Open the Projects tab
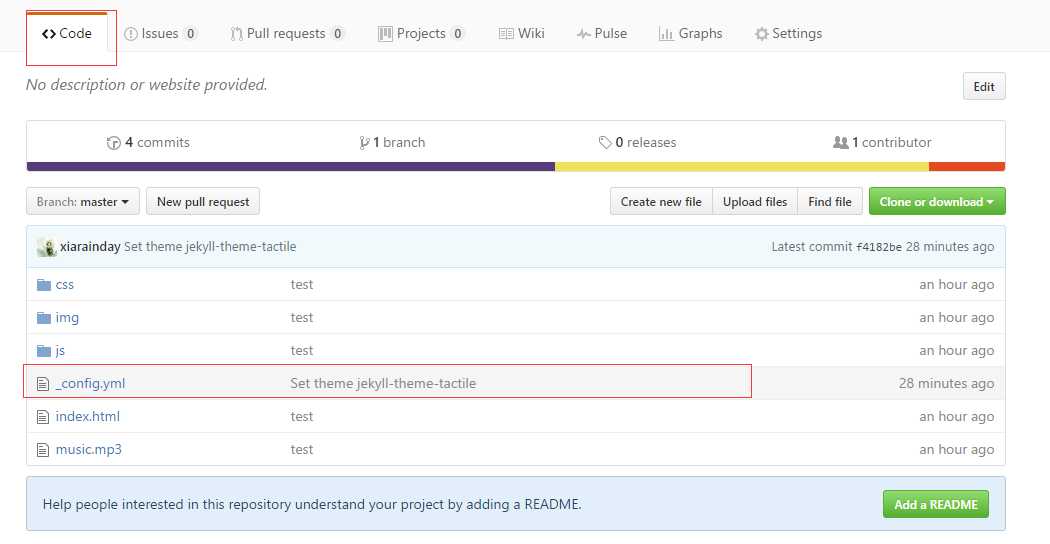The height and width of the screenshot is (544, 1050). coord(421,33)
